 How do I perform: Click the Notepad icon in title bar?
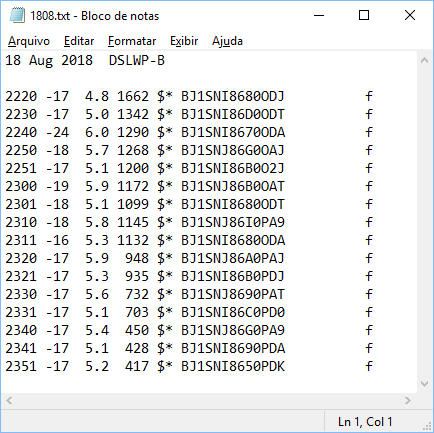click(x=17, y=16)
